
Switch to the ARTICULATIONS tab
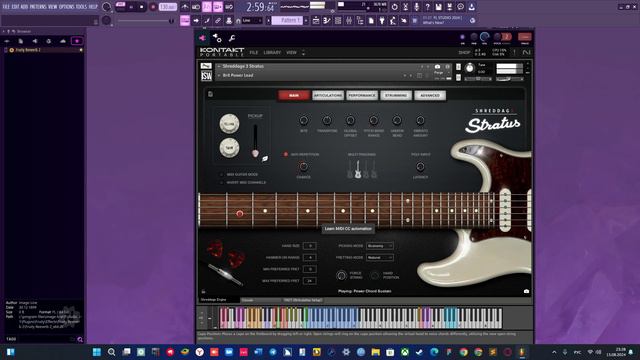(328, 96)
